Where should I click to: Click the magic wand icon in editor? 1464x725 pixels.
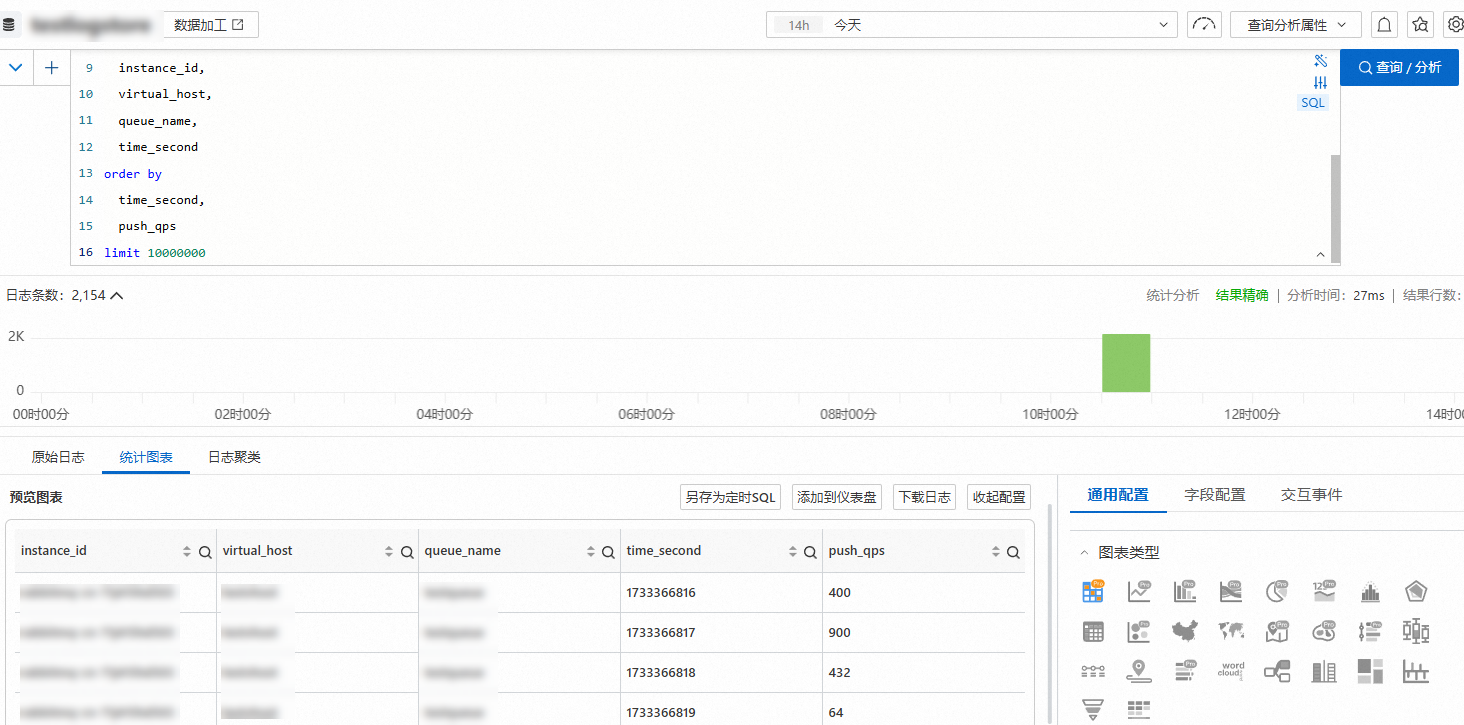(x=1320, y=60)
